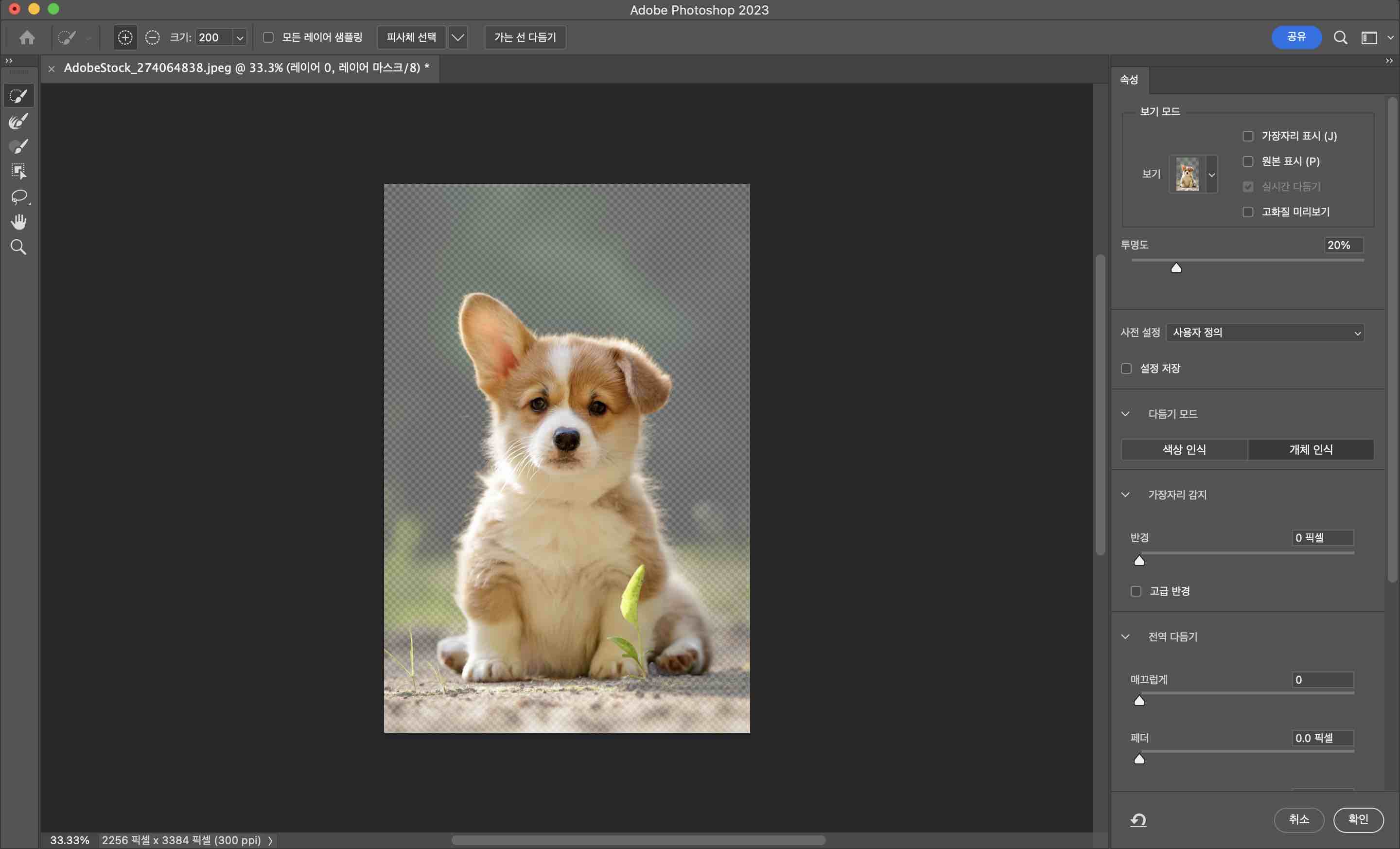Click the reset workspace arrow icon
The width and height of the screenshot is (1400, 849).
[x=1138, y=819]
